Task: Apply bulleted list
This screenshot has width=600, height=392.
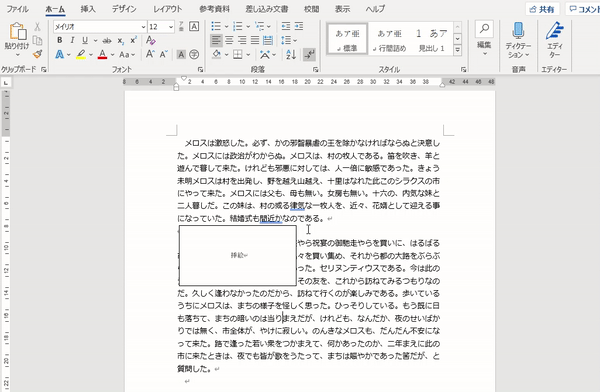Action: tap(216, 26)
